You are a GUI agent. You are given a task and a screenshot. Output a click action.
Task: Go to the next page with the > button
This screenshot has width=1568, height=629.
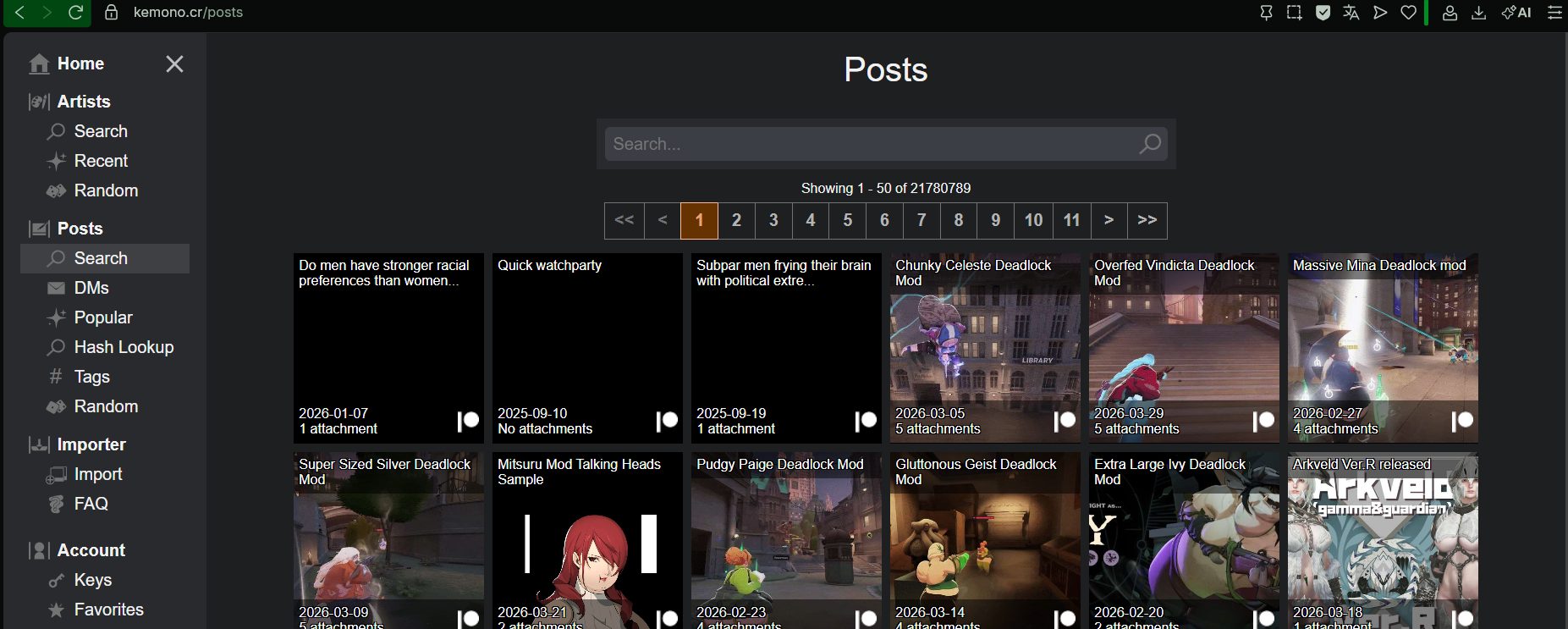pyautogui.click(x=1109, y=221)
